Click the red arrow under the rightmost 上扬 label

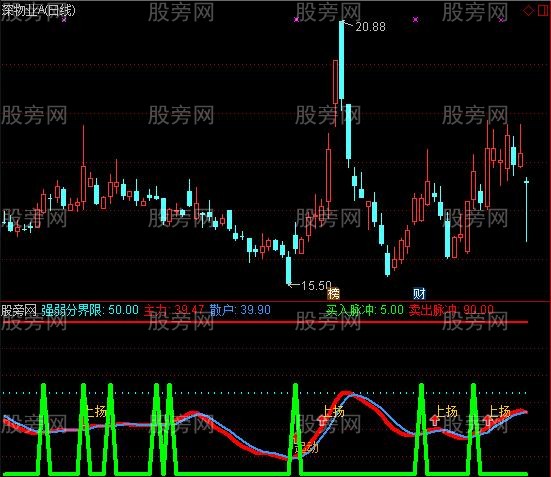488,420
